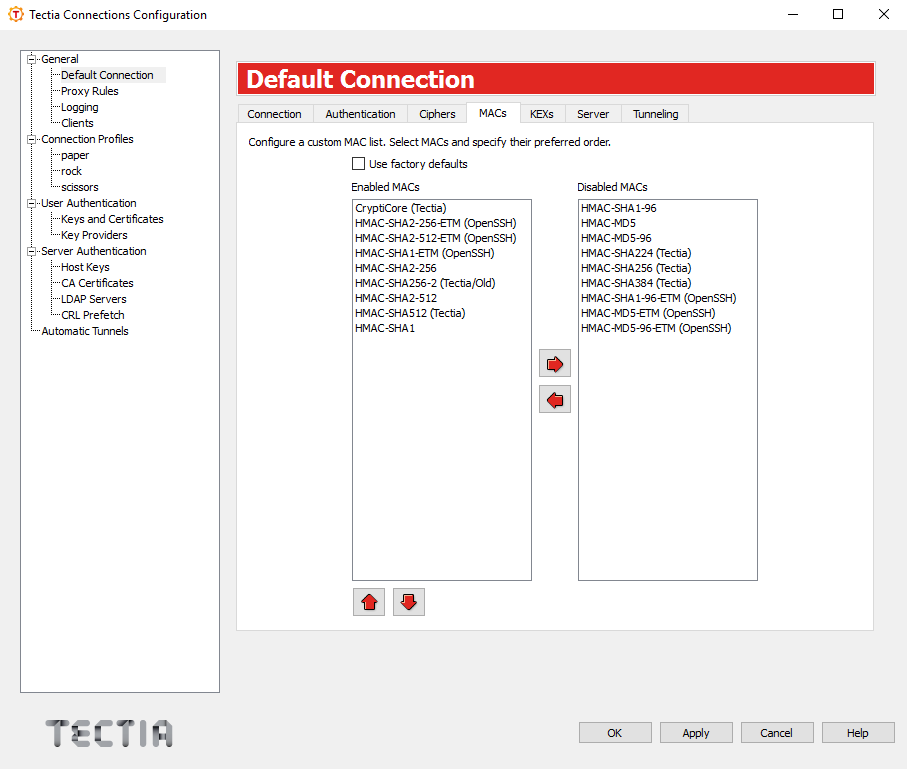Screen dimensions: 907x769
Task: Click the Cancel button
Action: click(777, 732)
